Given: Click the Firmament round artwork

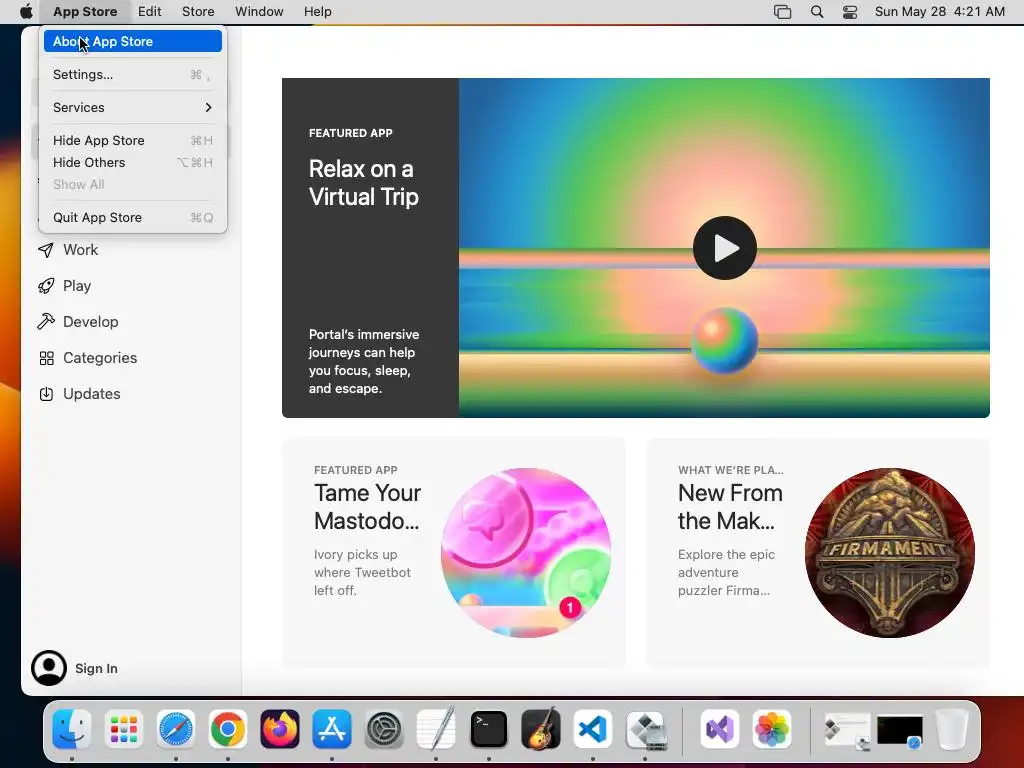Looking at the screenshot, I should (x=889, y=552).
